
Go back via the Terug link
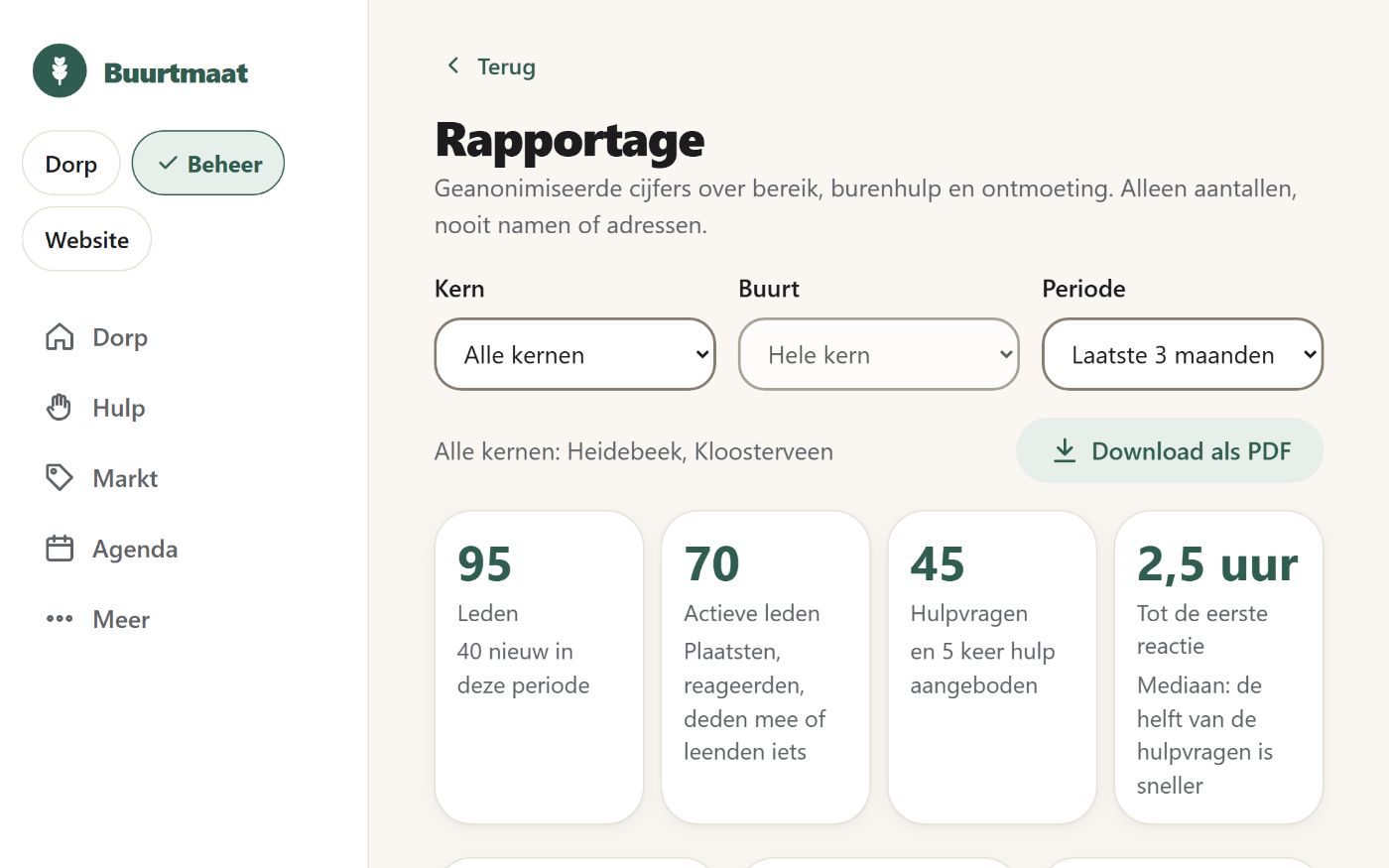click(x=491, y=66)
